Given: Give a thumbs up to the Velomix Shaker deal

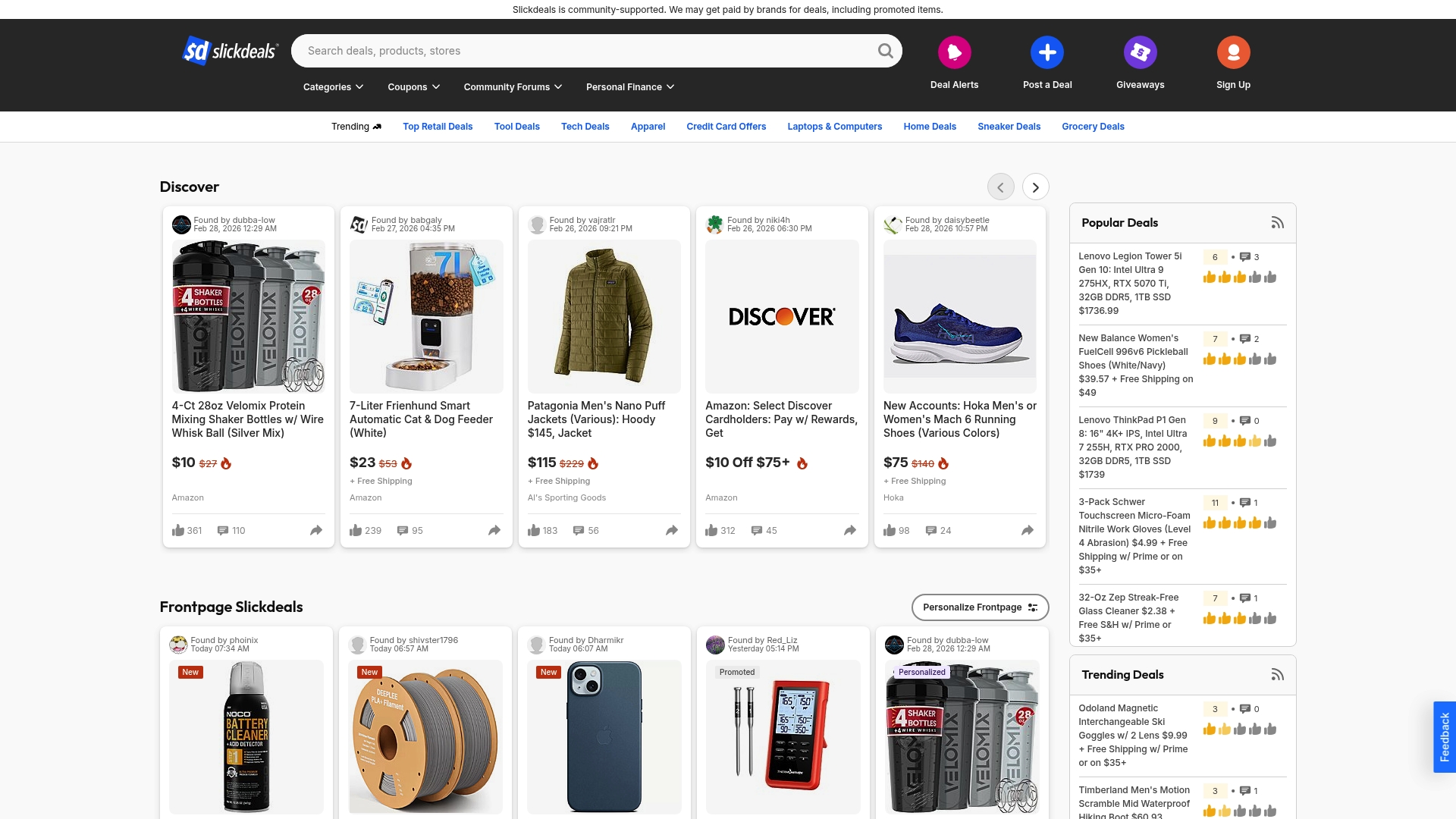Looking at the screenshot, I should tap(177, 530).
